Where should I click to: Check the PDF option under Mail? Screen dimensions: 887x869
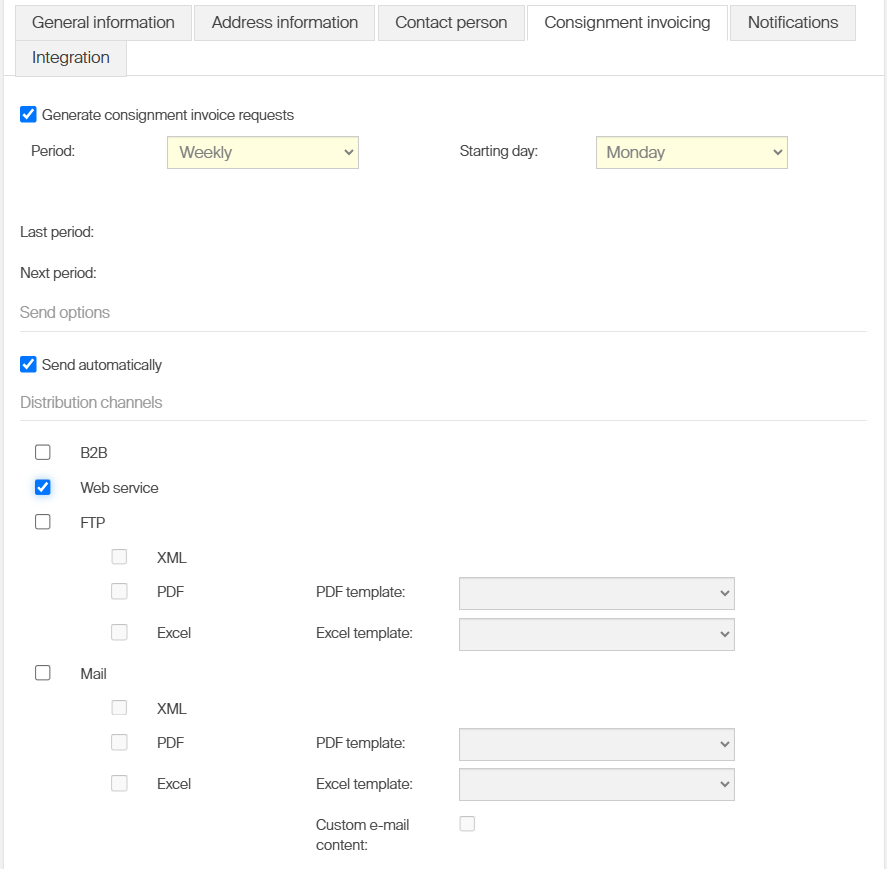[119, 742]
